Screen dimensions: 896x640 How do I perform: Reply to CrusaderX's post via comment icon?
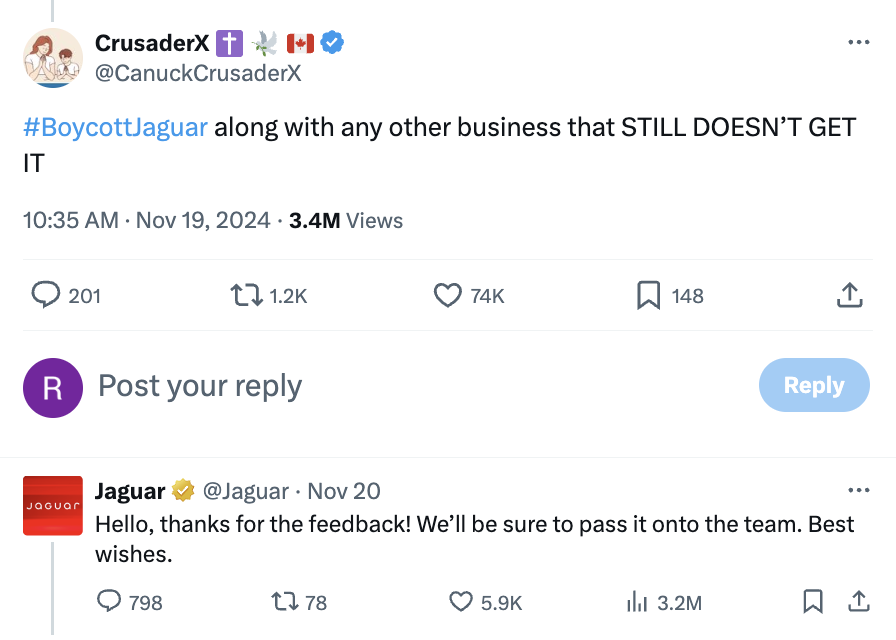coord(47,295)
